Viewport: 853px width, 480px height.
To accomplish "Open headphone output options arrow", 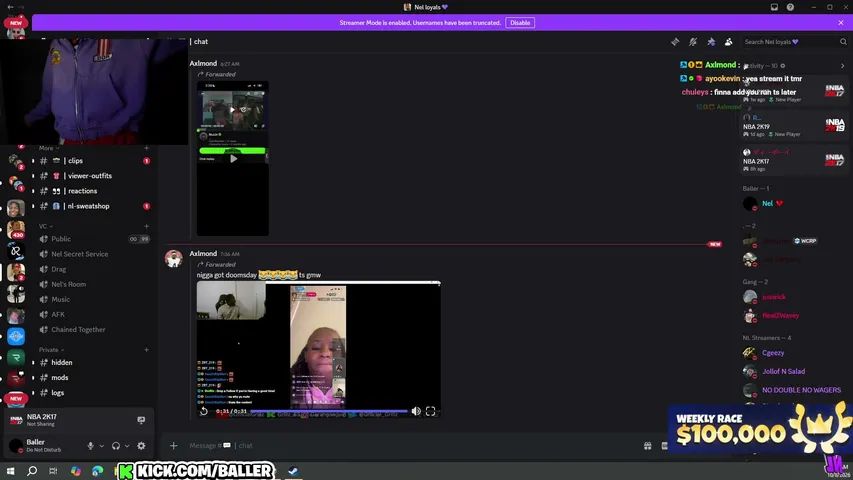I will [x=127, y=446].
